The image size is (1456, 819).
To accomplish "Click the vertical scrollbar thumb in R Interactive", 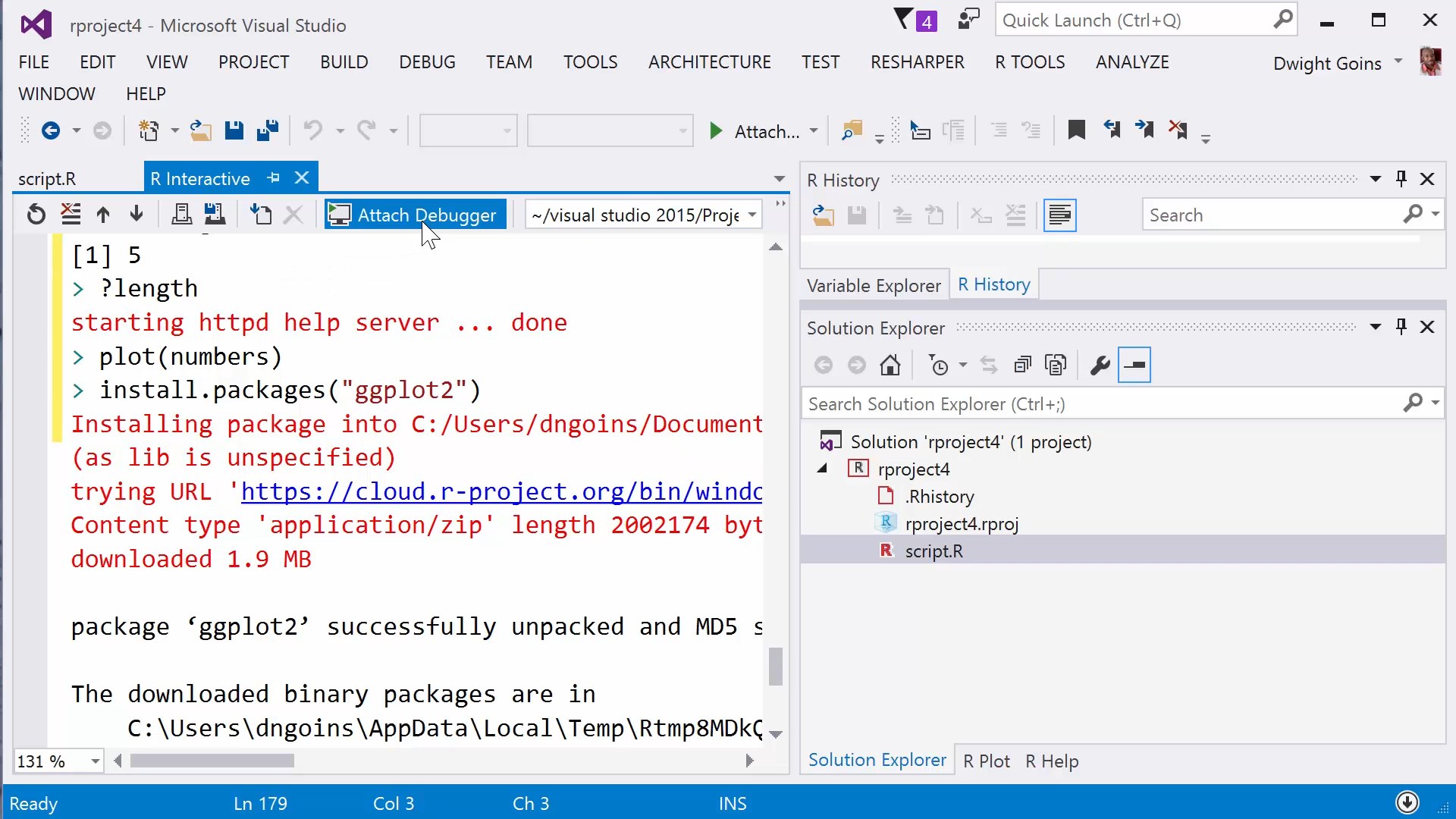I will tap(775, 666).
